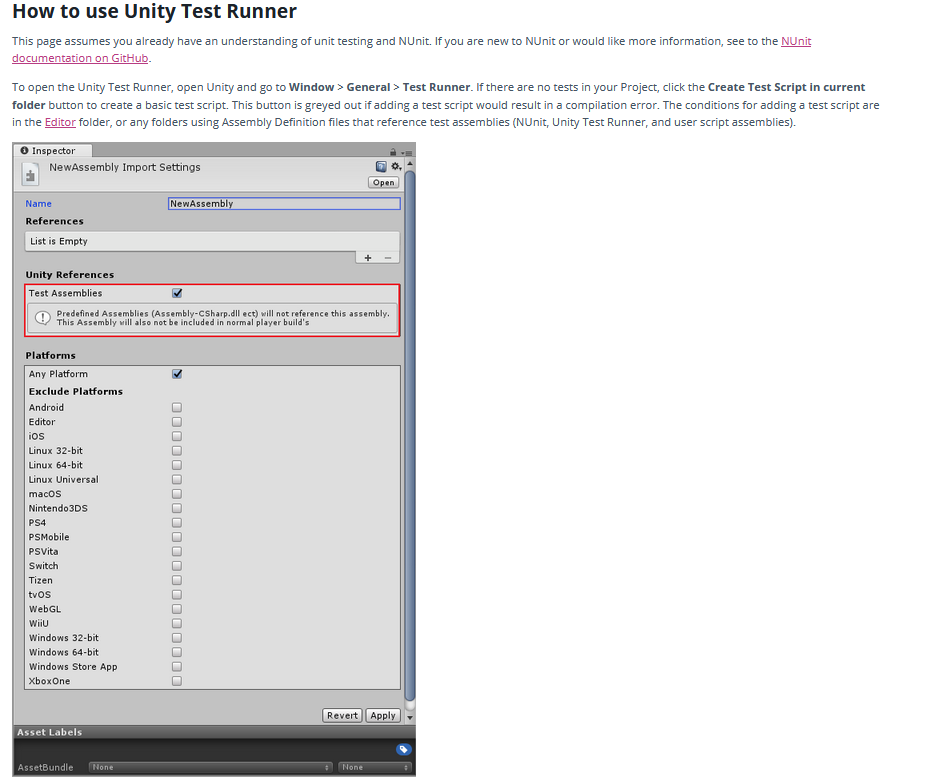Enable the Android exclude platform checkbox
This screenshot has width=950, height=778.
[x=177, y=407]
